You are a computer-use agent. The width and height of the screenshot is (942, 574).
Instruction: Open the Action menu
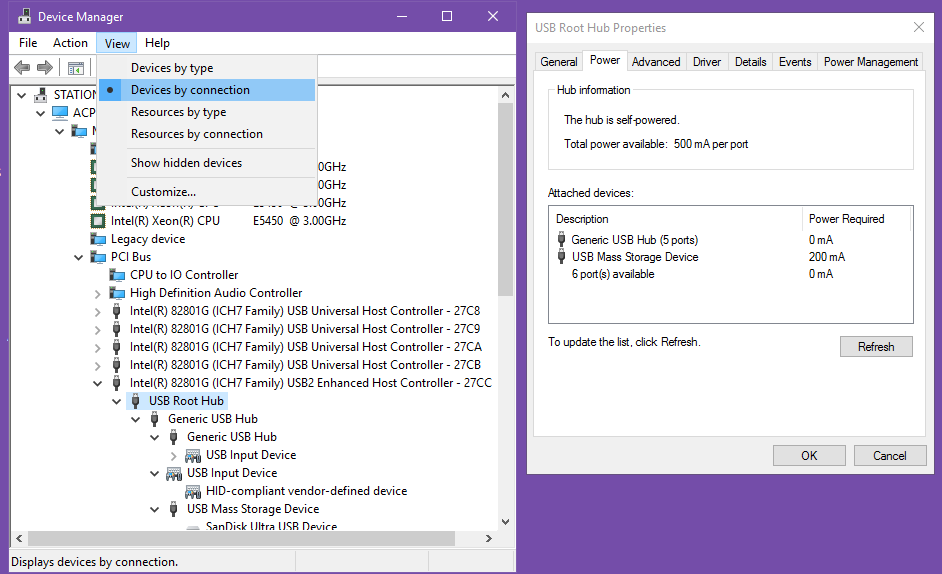coord(70,43)
